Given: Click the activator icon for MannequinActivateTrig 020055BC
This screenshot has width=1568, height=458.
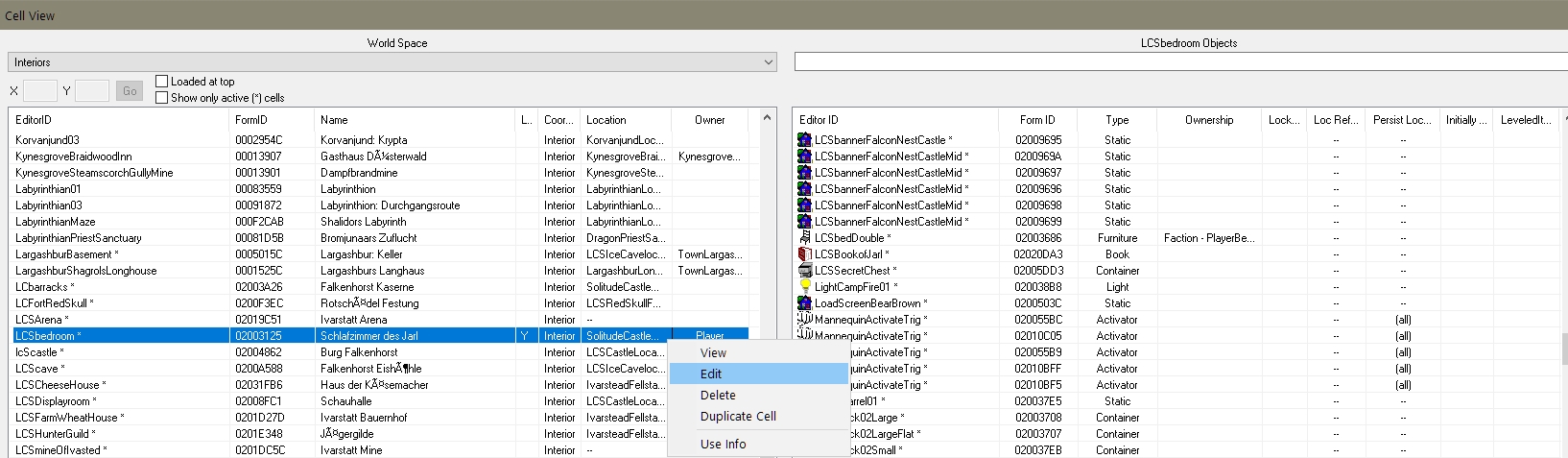Looking at the screenshot, I should point(804,320).
